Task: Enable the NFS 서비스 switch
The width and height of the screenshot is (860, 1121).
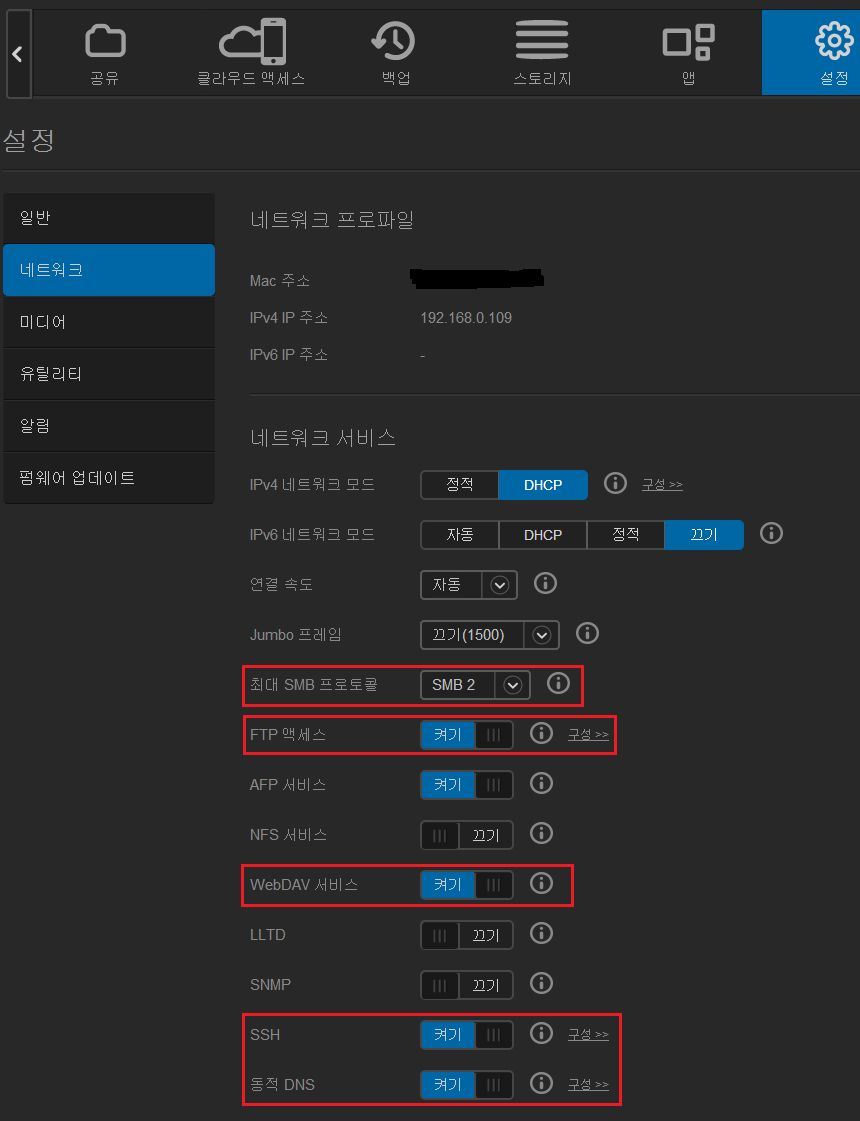Action: point(466,834)
